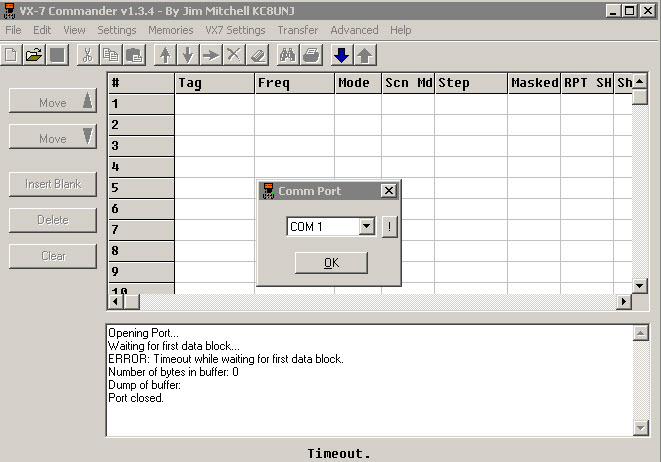The height and width of the screenshot is (462, 661).
Task: Click the VX-7 Commander title bar app icon
Action: point(9,11)
